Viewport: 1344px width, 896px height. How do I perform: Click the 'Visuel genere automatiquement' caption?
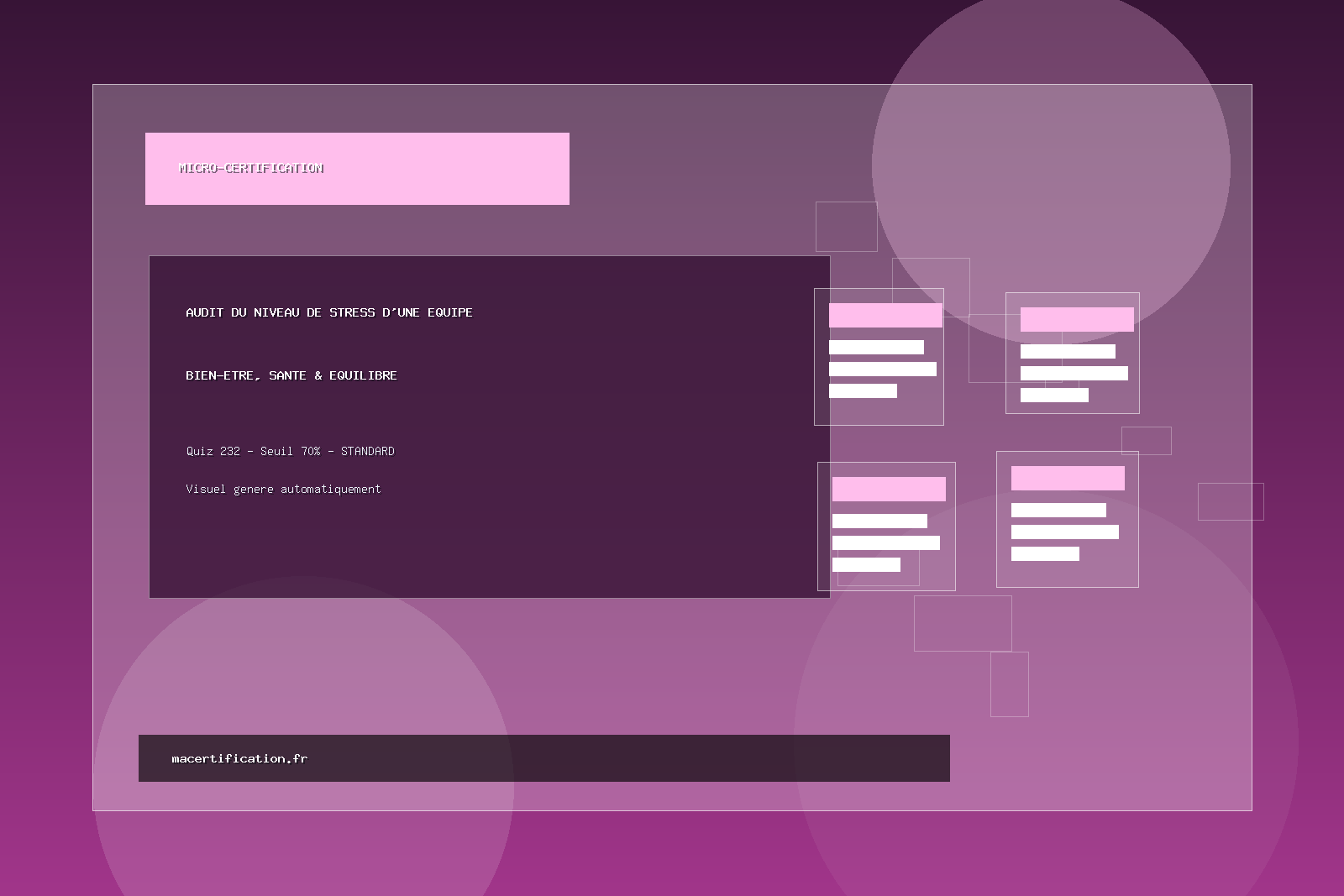[x=283, y=489]
